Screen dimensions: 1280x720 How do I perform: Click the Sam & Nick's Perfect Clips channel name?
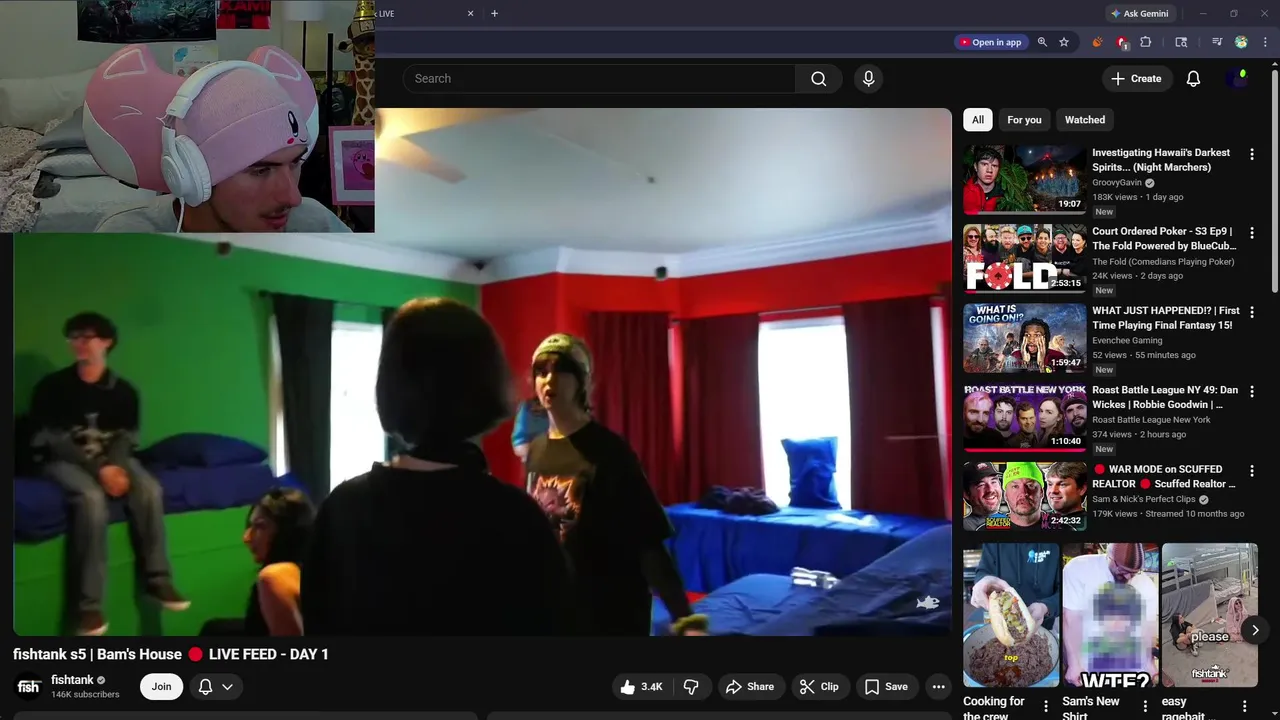(1143, 499)
